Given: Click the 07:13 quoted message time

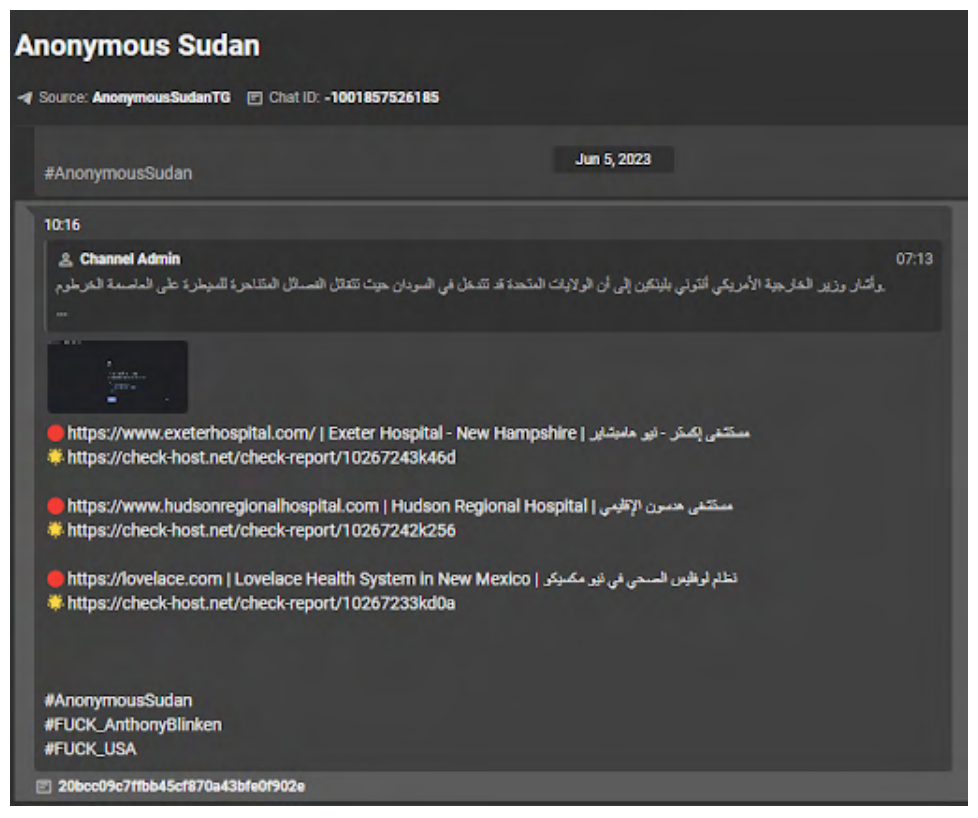Looking at the screenshot, I should point(914,259).
